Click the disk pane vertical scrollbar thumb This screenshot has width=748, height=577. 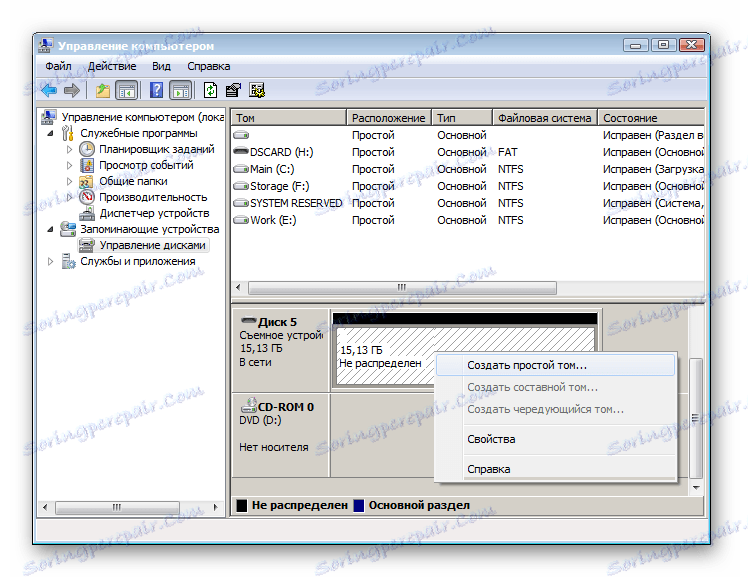(x=696, y=418)
